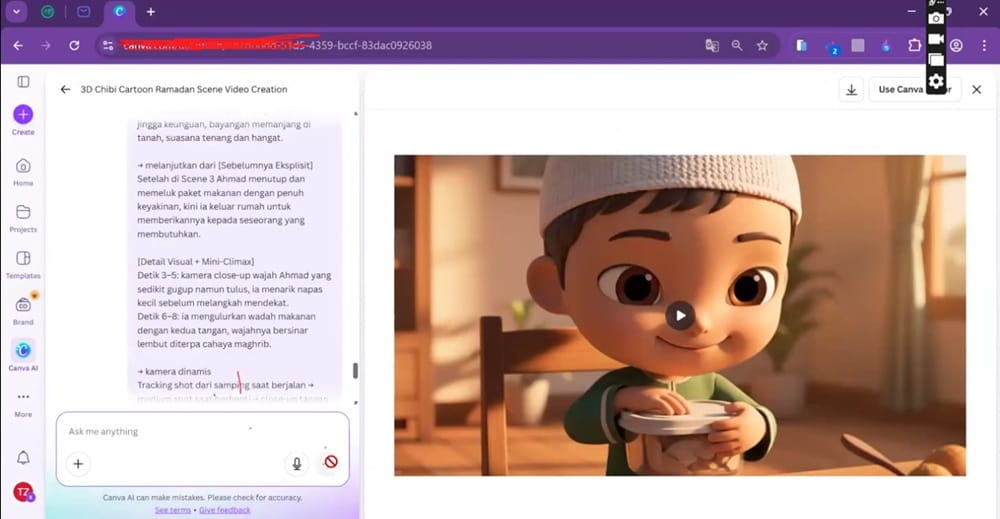Image resolution: width=1000 pixels, height=519 pixels.
Task: Add attachment with plus button
Action: click(78, 464)
